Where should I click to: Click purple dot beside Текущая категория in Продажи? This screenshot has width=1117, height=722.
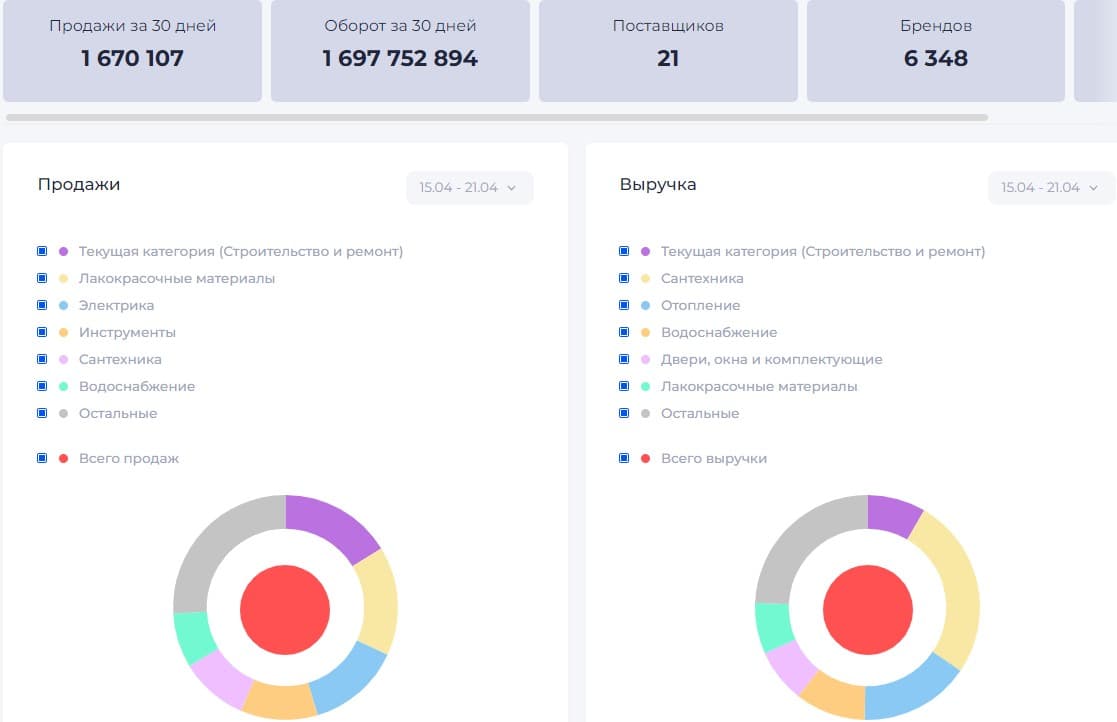[x=63, y=251]
